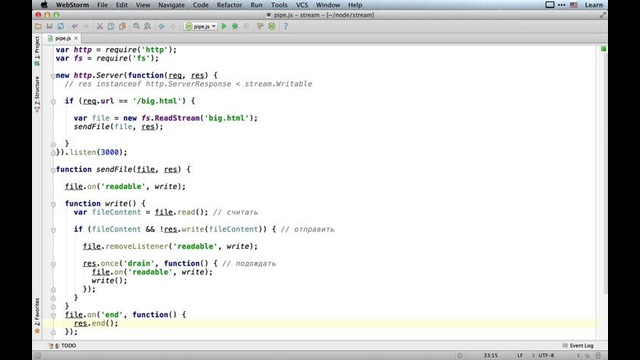Click the Open folder toolbar icon
Screen dimensions: 640x360
pyautogui.click(x=38, y=27)
